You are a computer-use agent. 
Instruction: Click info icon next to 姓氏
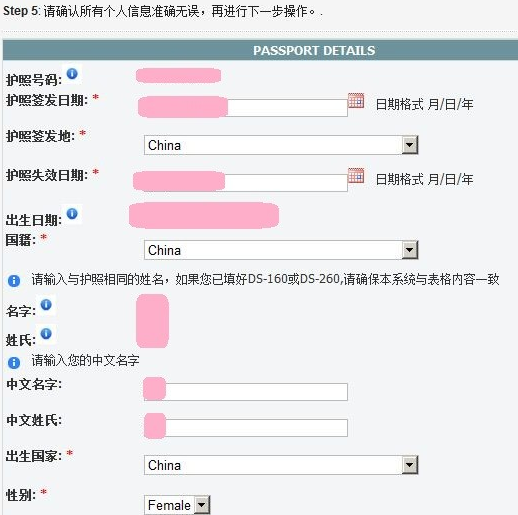click(x=46, y=333)
